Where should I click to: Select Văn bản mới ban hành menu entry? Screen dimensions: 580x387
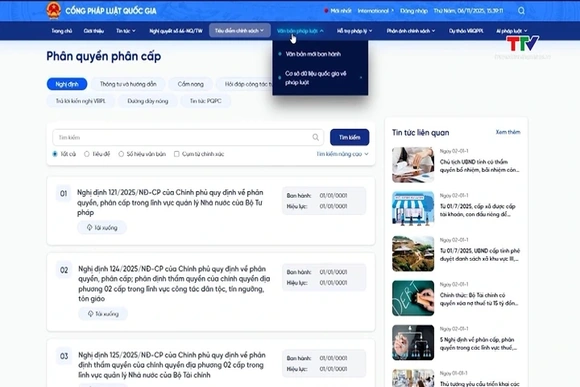[313, 54]
